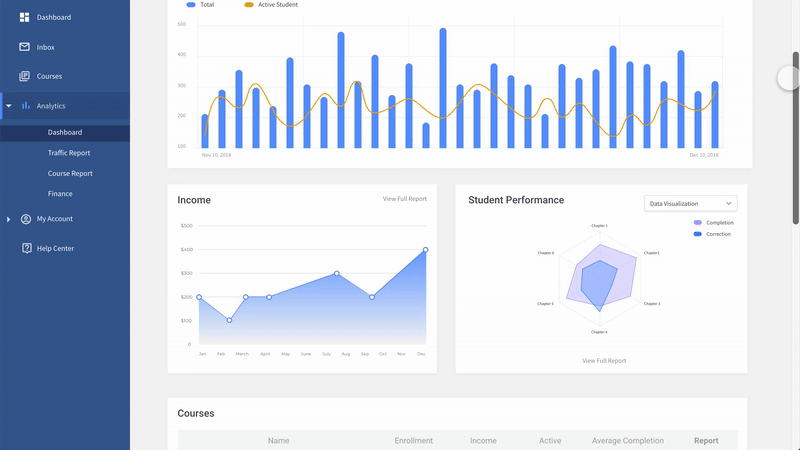The width and height of the screenshot is (800, 450).
Task: Click the December data point on Income chart
Action: [x=426, y=250]
